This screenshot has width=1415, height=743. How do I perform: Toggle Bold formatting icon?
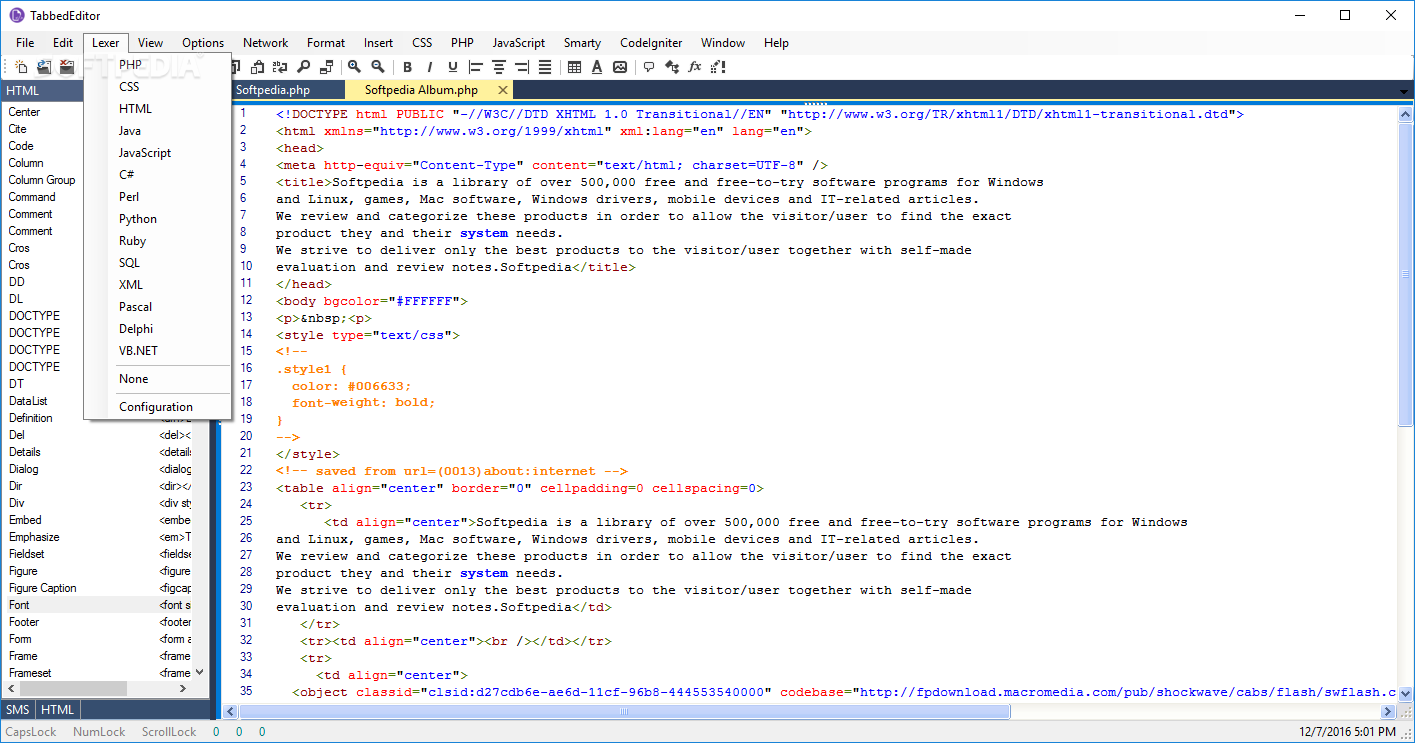point(407,67)
